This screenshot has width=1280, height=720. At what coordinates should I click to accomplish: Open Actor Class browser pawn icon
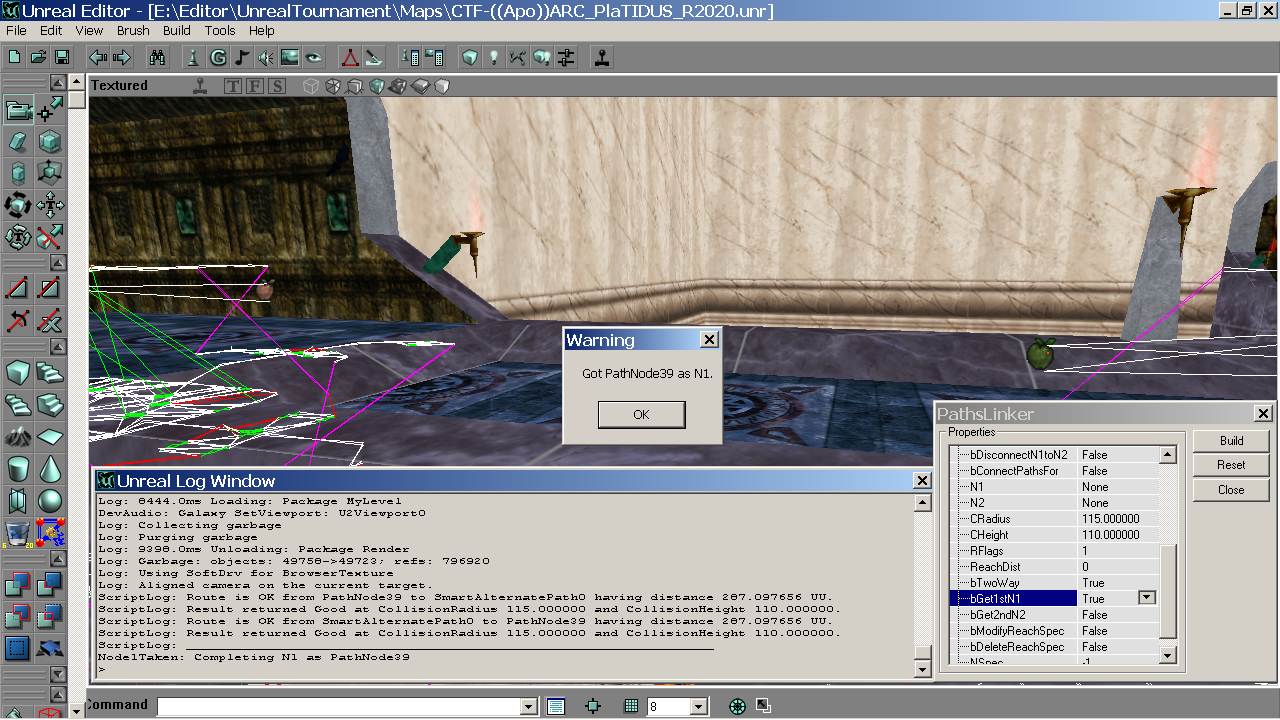coord(194,57)
